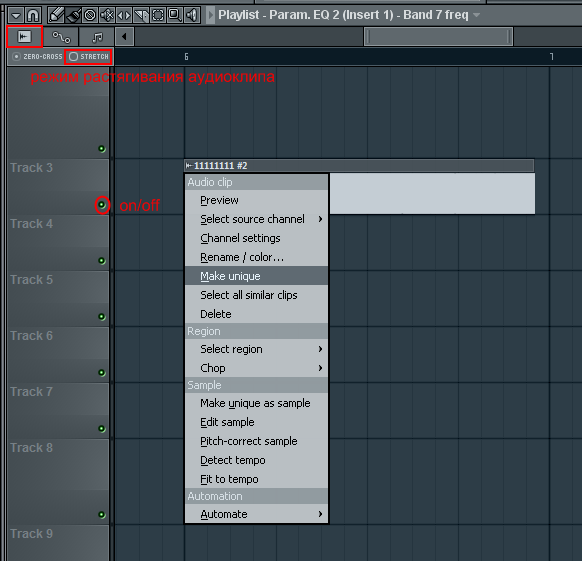The image size is (582, 561).
Task: Expand the Chop submenu
Action: pos(256,368)
